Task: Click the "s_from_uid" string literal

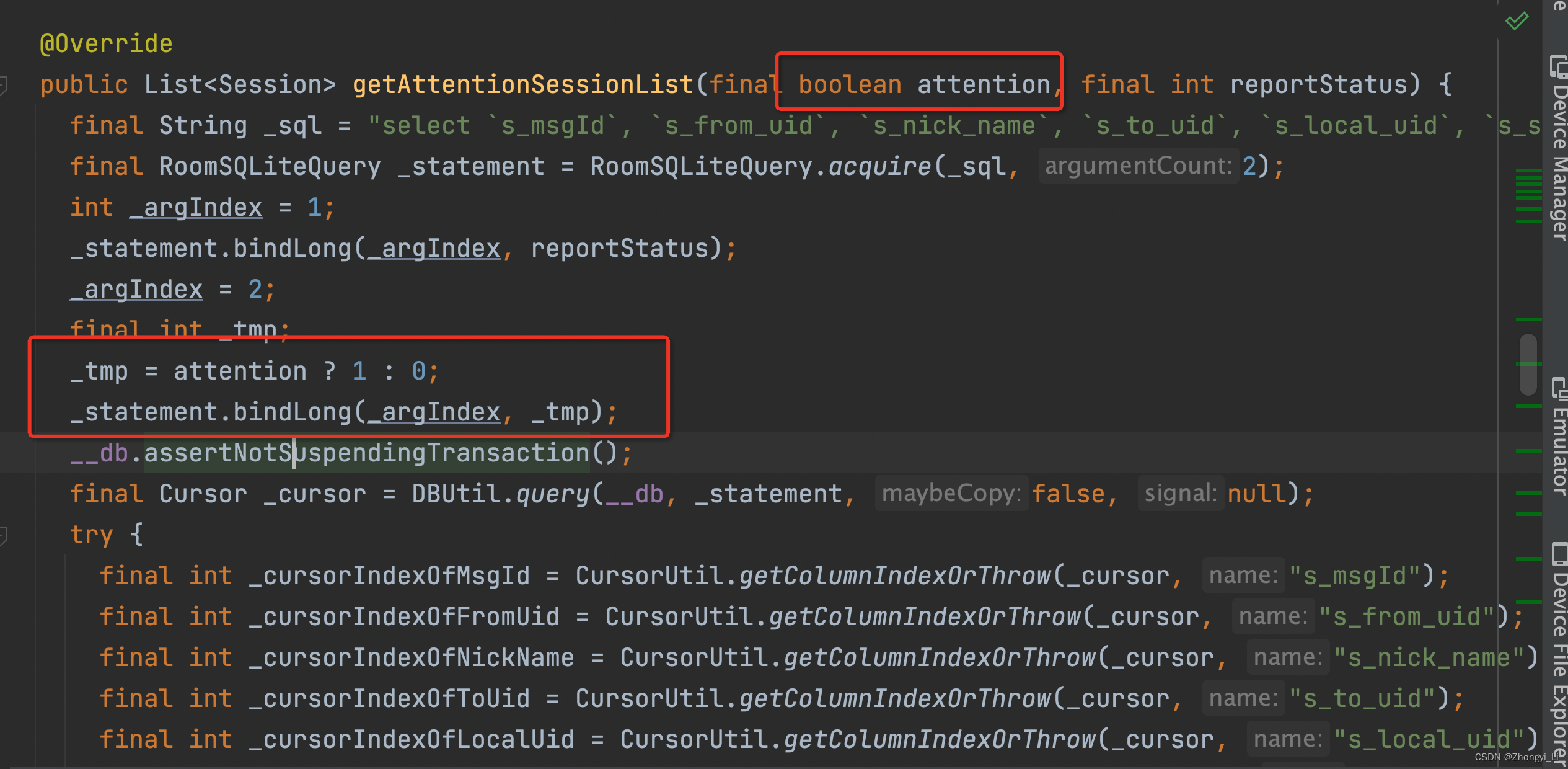Action: point(1406,617)
